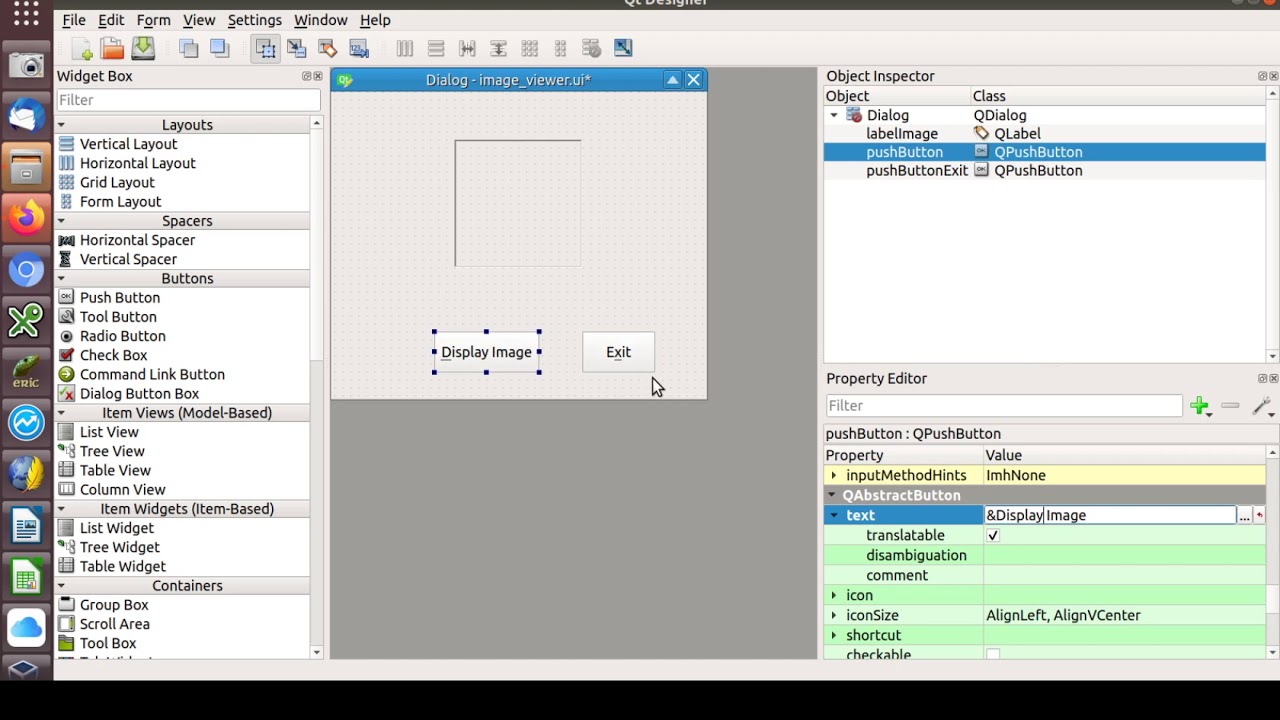The width and height of the screenshot is (1280, 720).
Task: Select Push Button in the Widget Box
Action: click(x=120, y=298)
